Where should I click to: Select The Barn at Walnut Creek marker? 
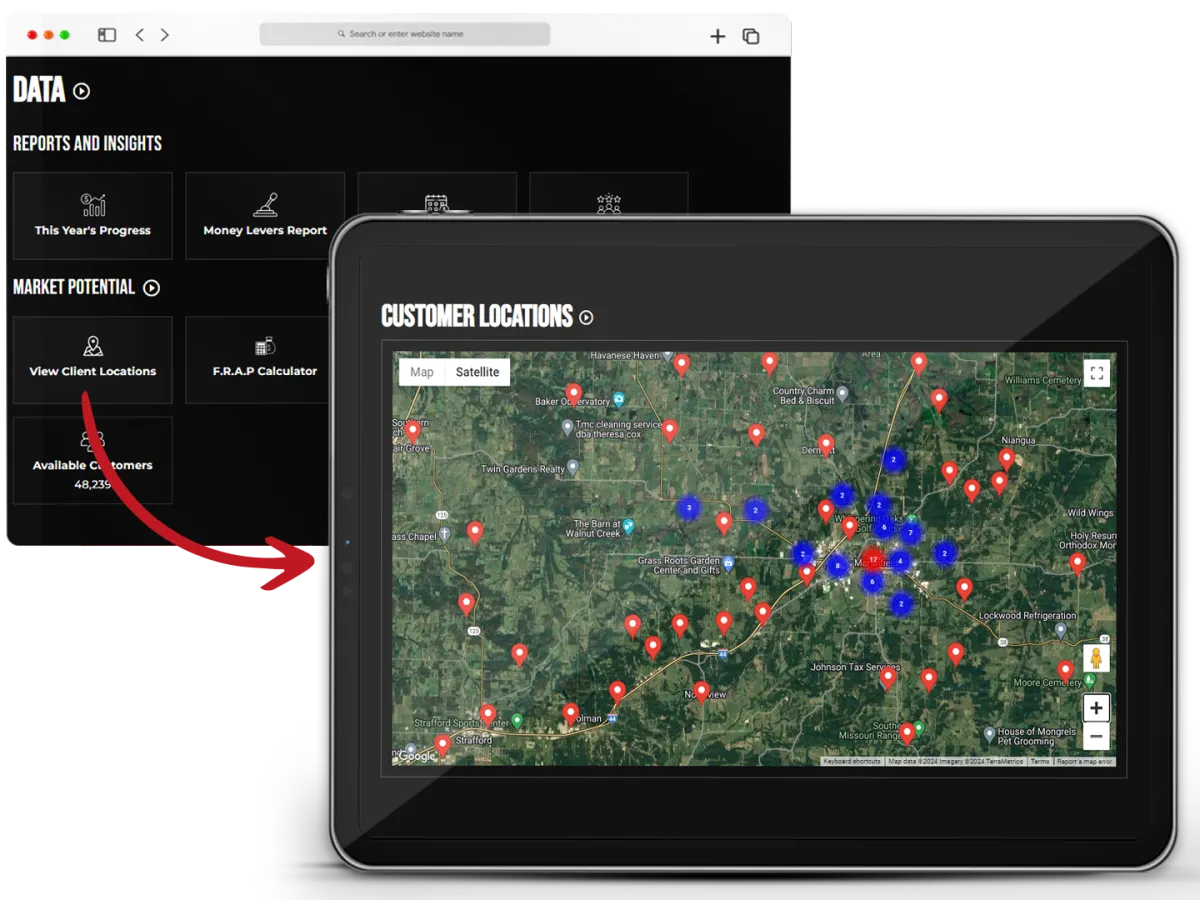point(629,524)
